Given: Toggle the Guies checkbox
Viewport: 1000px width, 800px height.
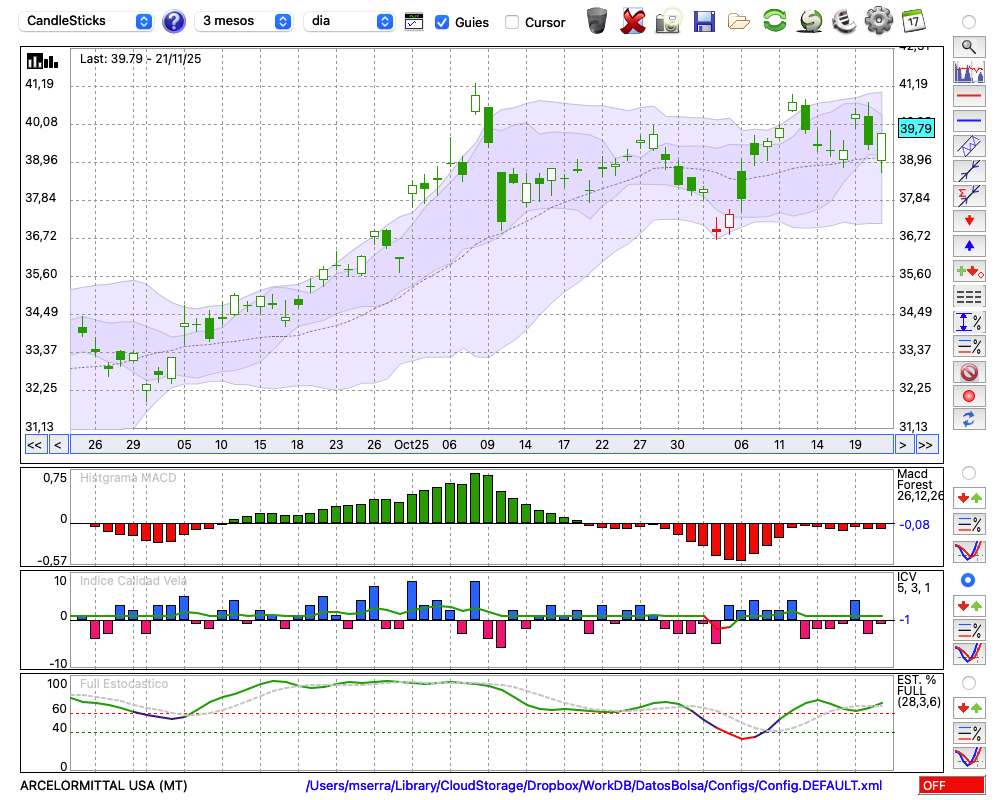Looking at the screenshot, I should (441, 22).
